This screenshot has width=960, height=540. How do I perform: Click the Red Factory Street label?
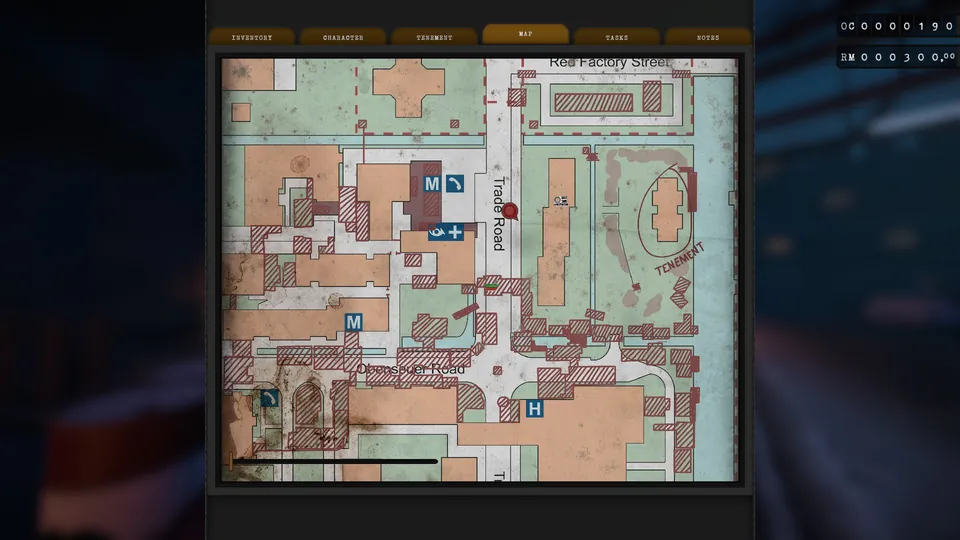coord(609,62)
